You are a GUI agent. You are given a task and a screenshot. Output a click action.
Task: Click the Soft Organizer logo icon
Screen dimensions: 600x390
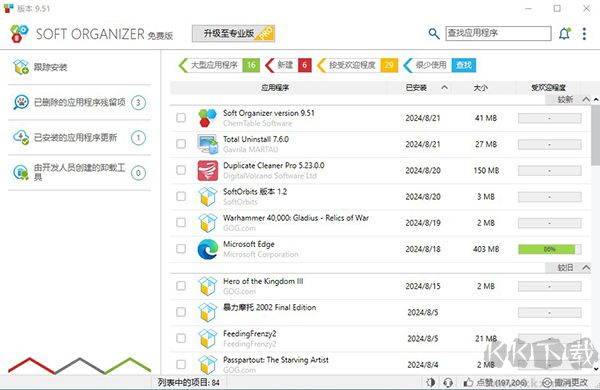click(19, 34)
